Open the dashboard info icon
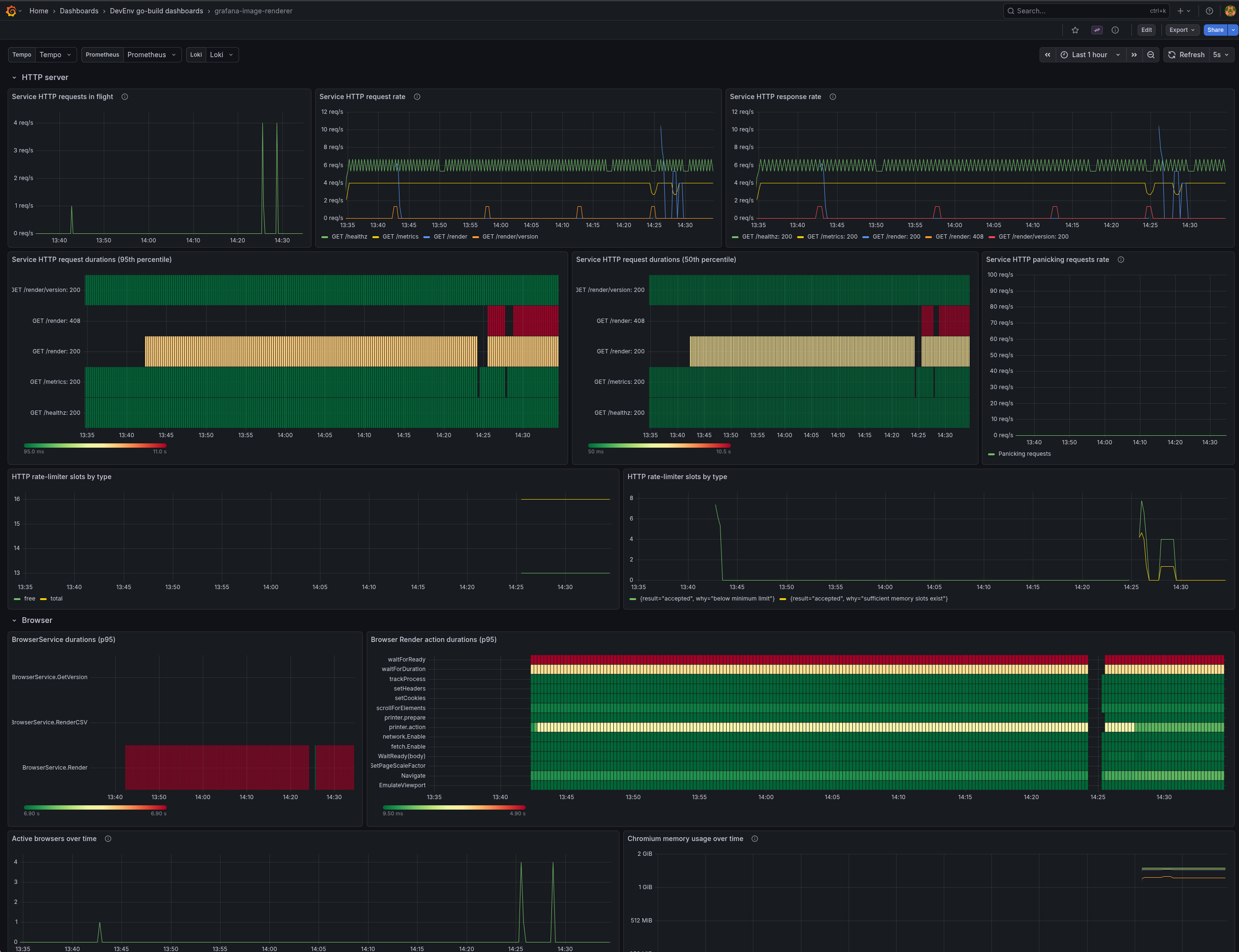The height and width of the screenshot is (952, 1239). (x=1115, y=30)
